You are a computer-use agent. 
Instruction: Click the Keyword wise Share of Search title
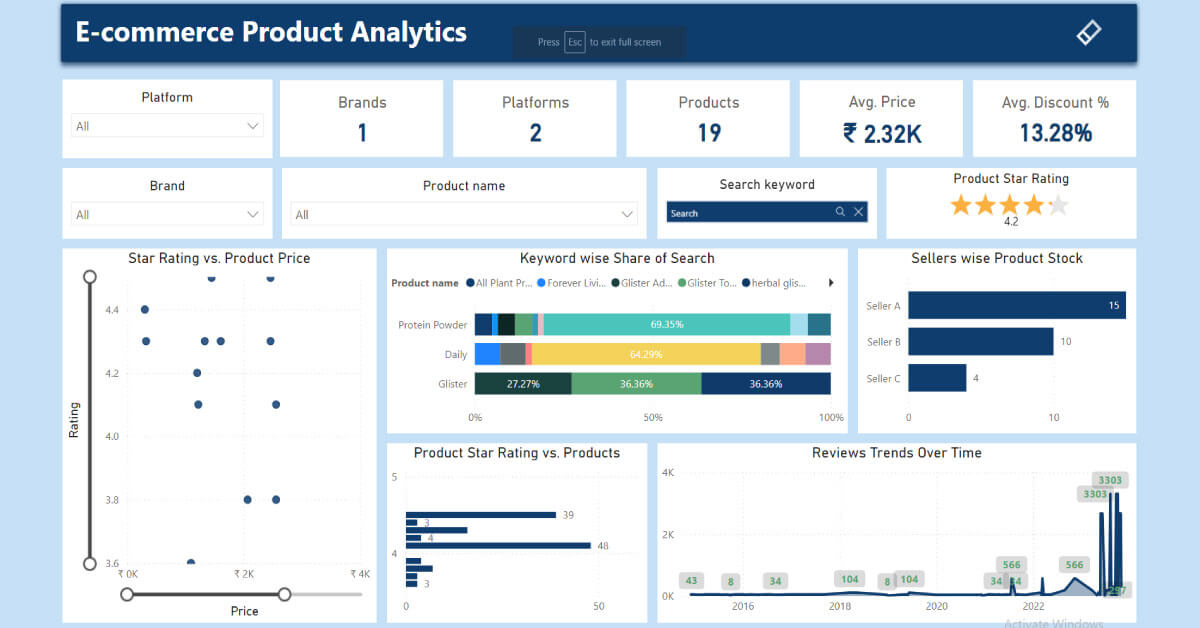point(616,258)
